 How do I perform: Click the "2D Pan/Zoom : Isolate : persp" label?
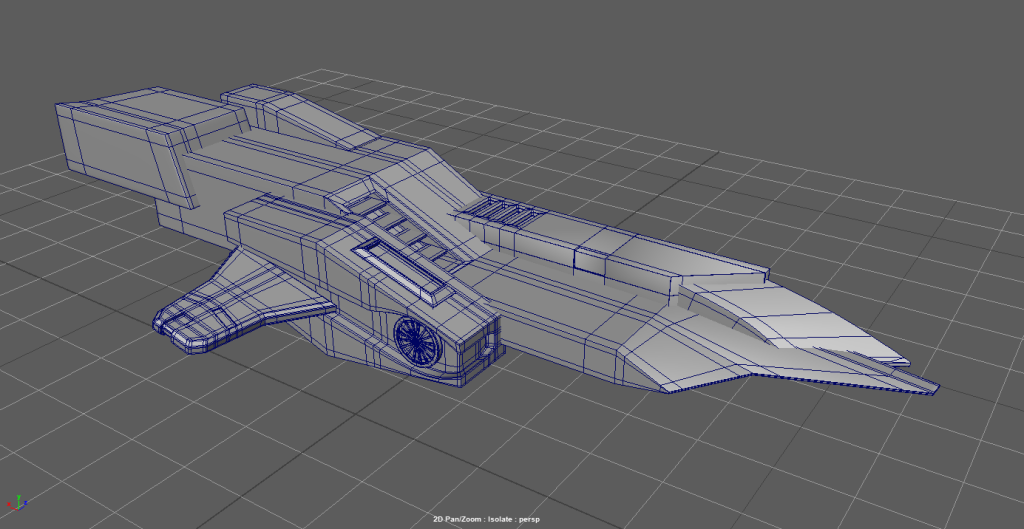click(x=486, y=519)
